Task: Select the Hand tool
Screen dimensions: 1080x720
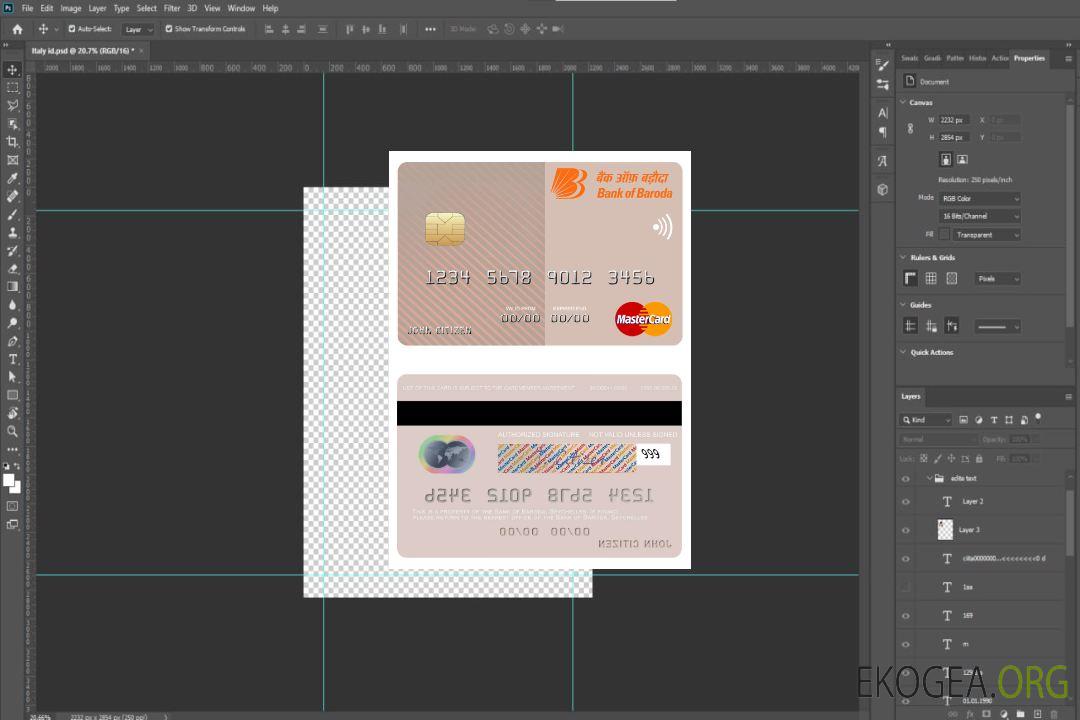Action: pos(12,413)
